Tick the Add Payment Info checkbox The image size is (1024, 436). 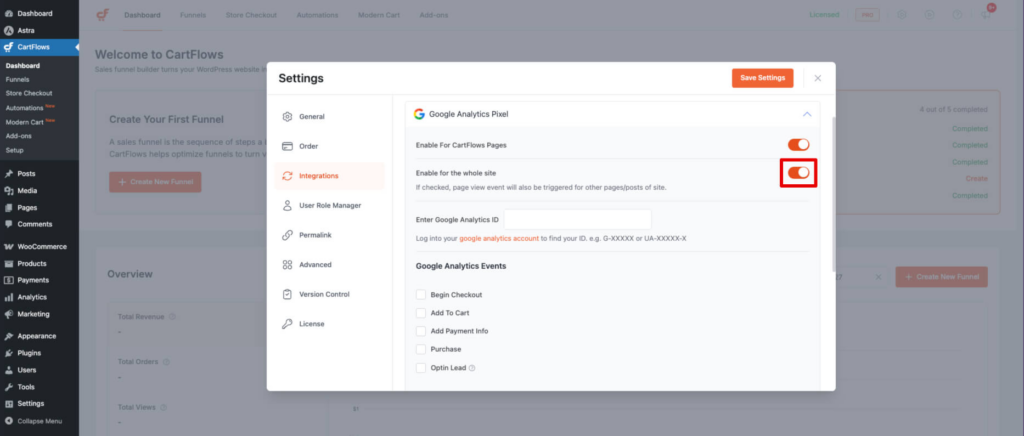pyautogui.click(x=421, y=331)
